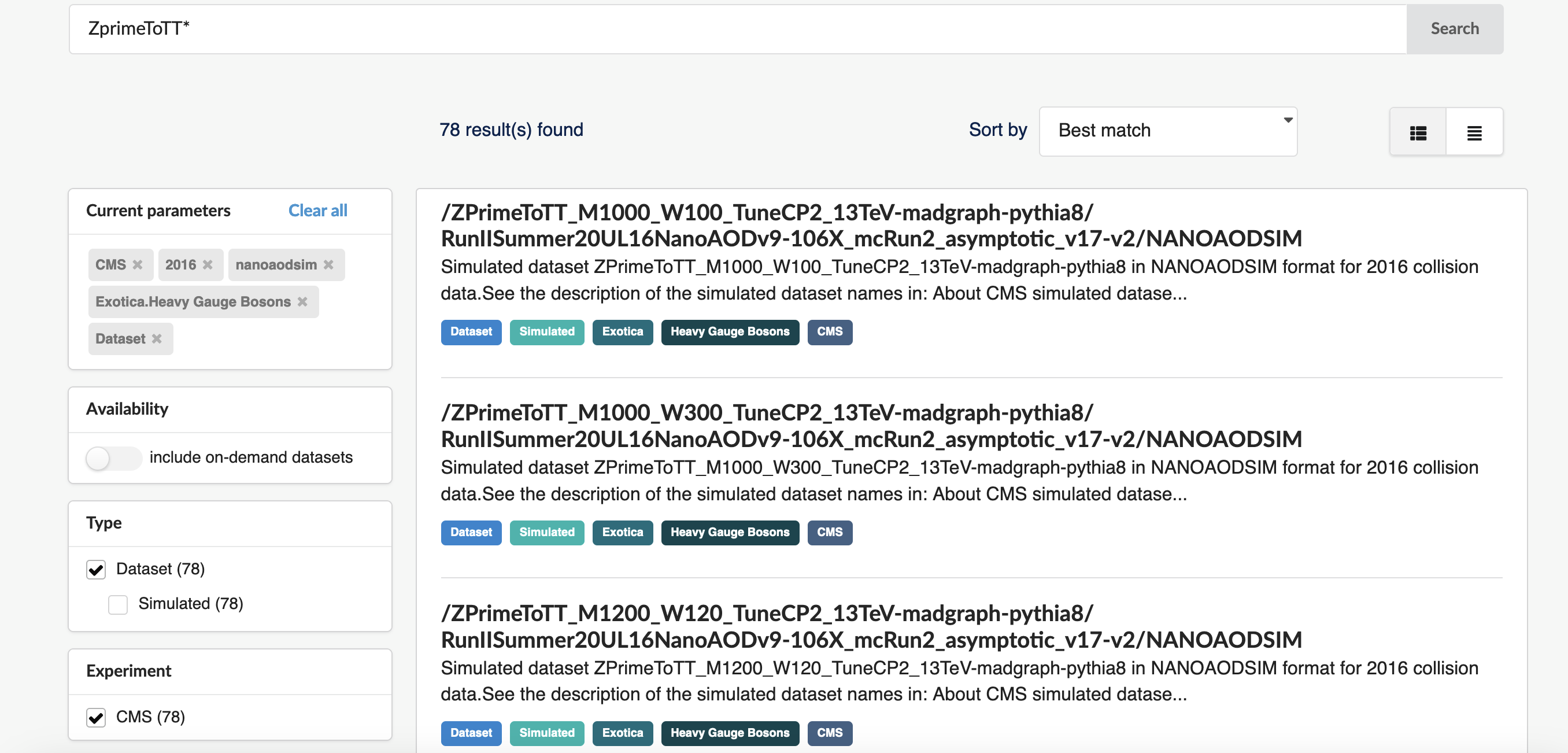The height and width of the screenshot is (753, 1568).
Task: Open the ZPrimeToTT_M1200_W120 dataset title
Action: [x=871, y=626]
